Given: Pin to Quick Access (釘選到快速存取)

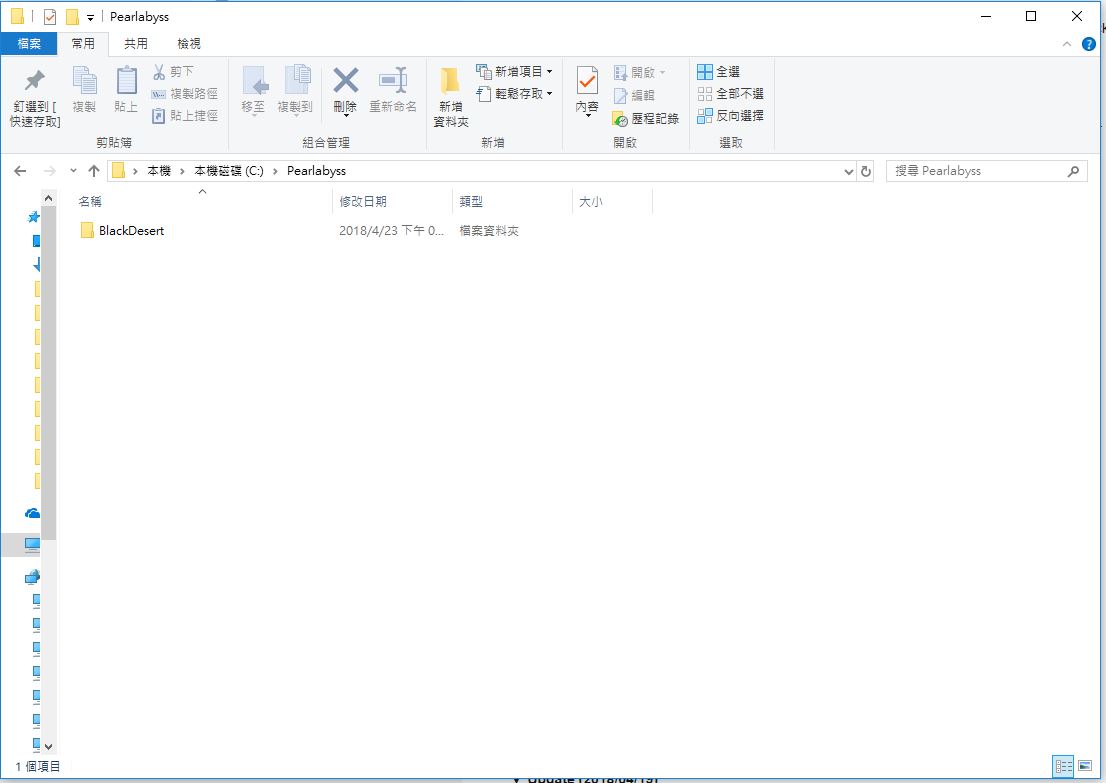Looking at the screenshot, I should (35, 97).
